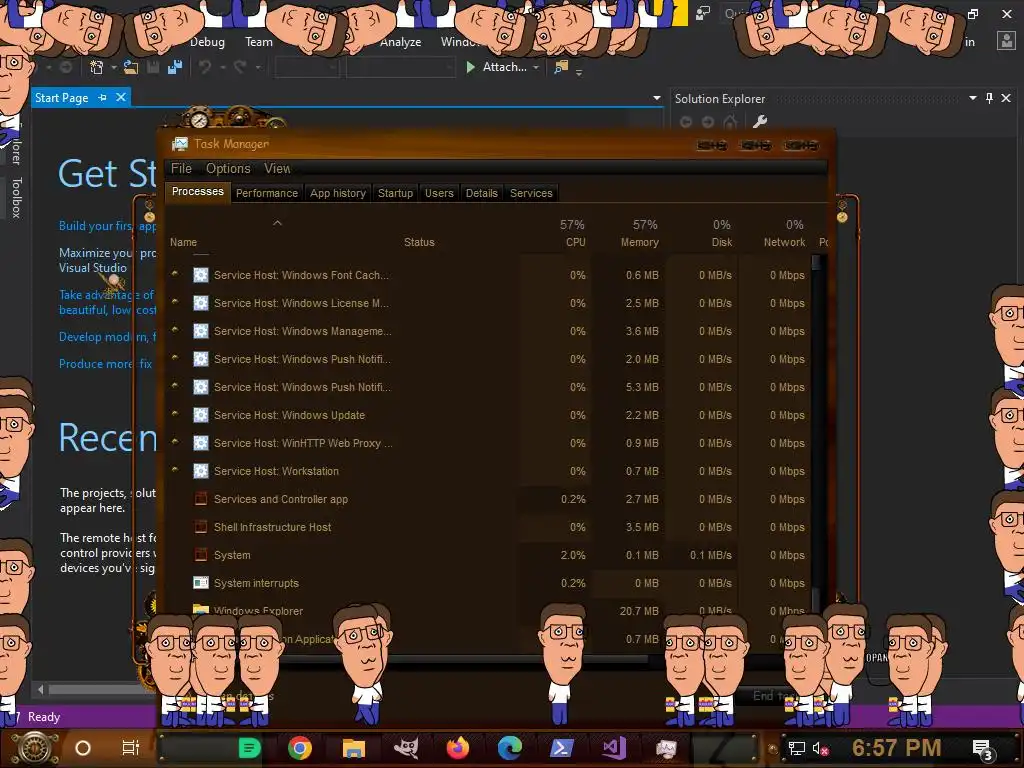
Task: Toggle auto-hide pin on Solution Explorer
Action: click(989, 98)
